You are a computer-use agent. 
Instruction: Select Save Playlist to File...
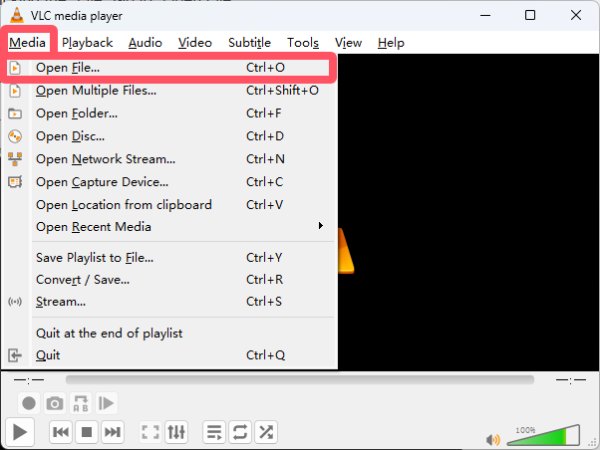[x=169, y=258]
